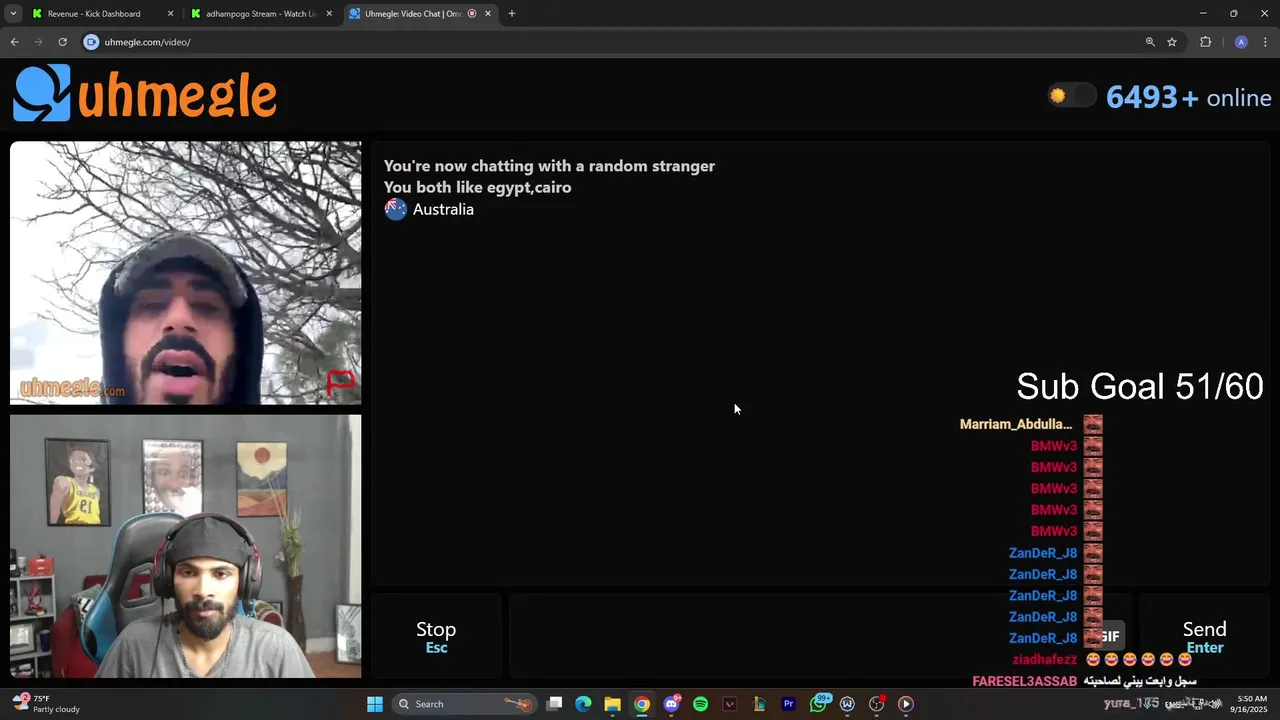Click the Stop button
The height and width of the screenshot is (720, 1280).
436,637
